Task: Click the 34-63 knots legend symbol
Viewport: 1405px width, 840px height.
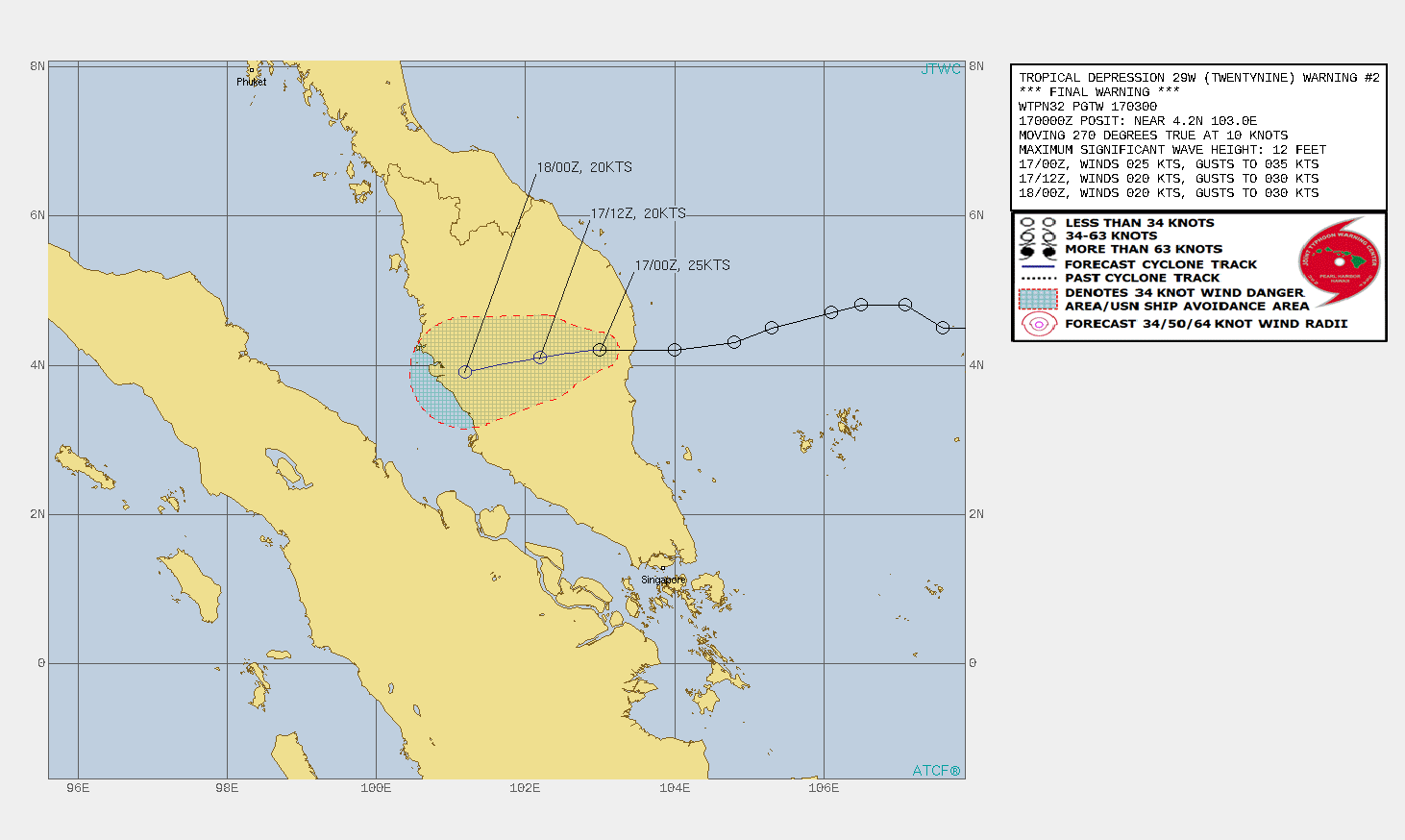Action: (x=1038, y=236)
